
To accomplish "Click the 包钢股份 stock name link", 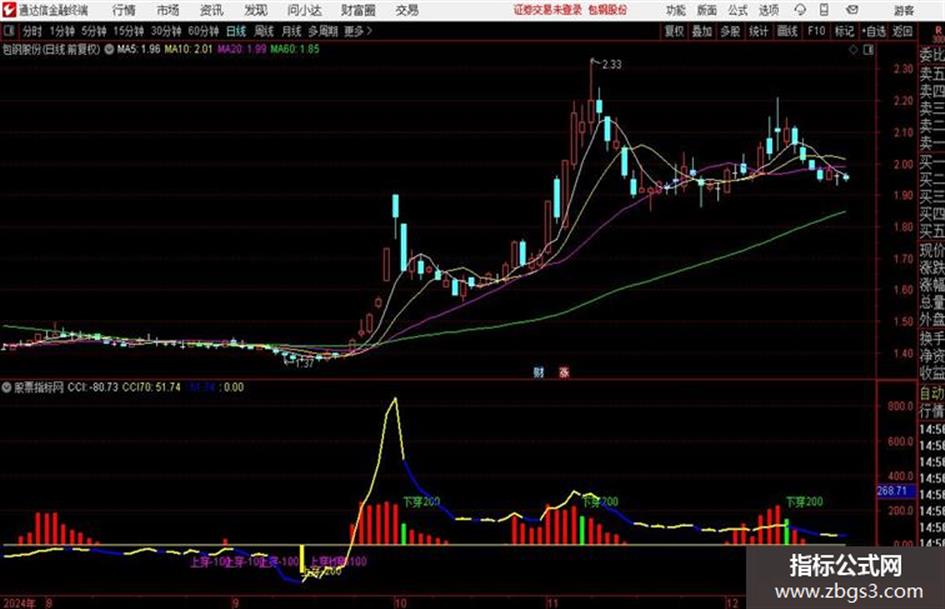I will pos(608,10).
